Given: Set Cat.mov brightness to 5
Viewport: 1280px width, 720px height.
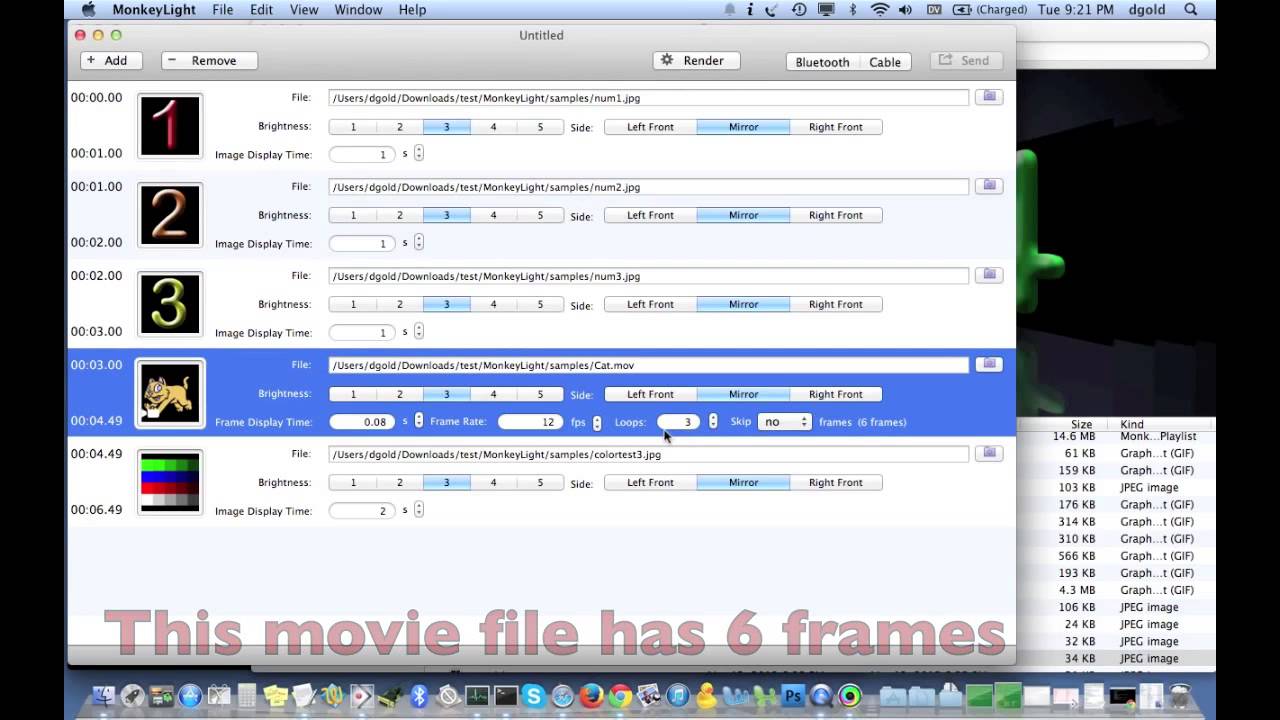Looking at the screenshot, I should coord(540,394).
